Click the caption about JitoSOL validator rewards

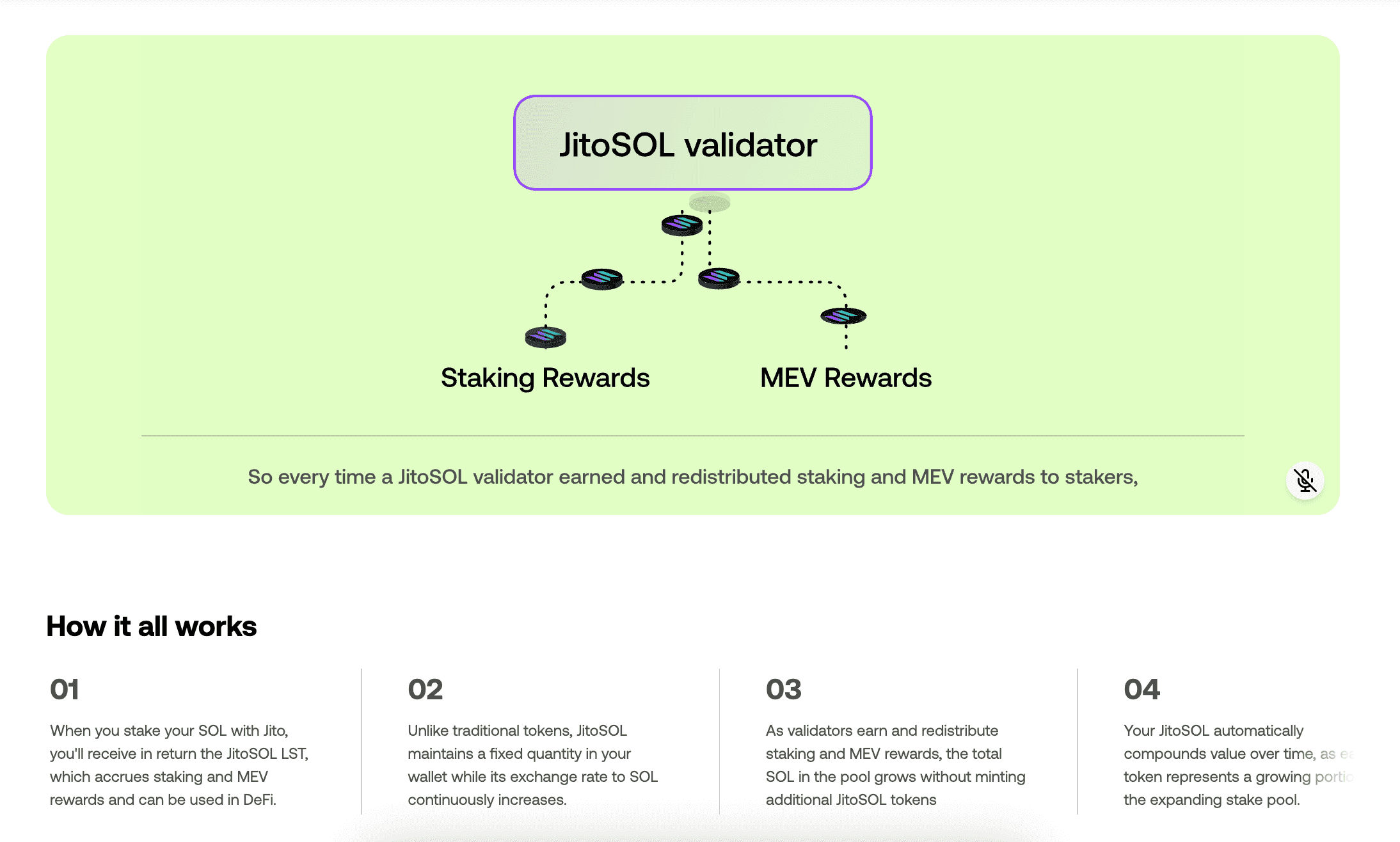point(692,477)
